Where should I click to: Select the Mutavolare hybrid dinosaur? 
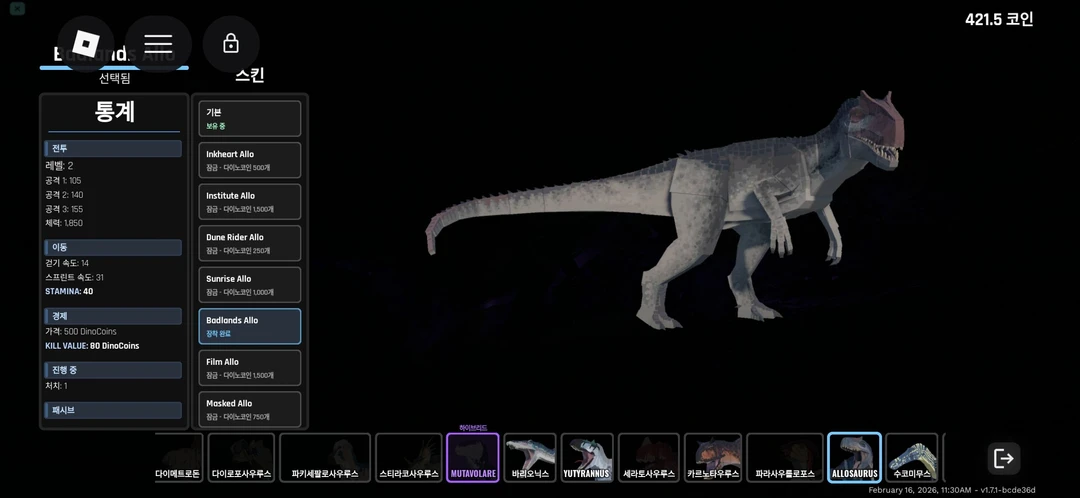point(472,457)
